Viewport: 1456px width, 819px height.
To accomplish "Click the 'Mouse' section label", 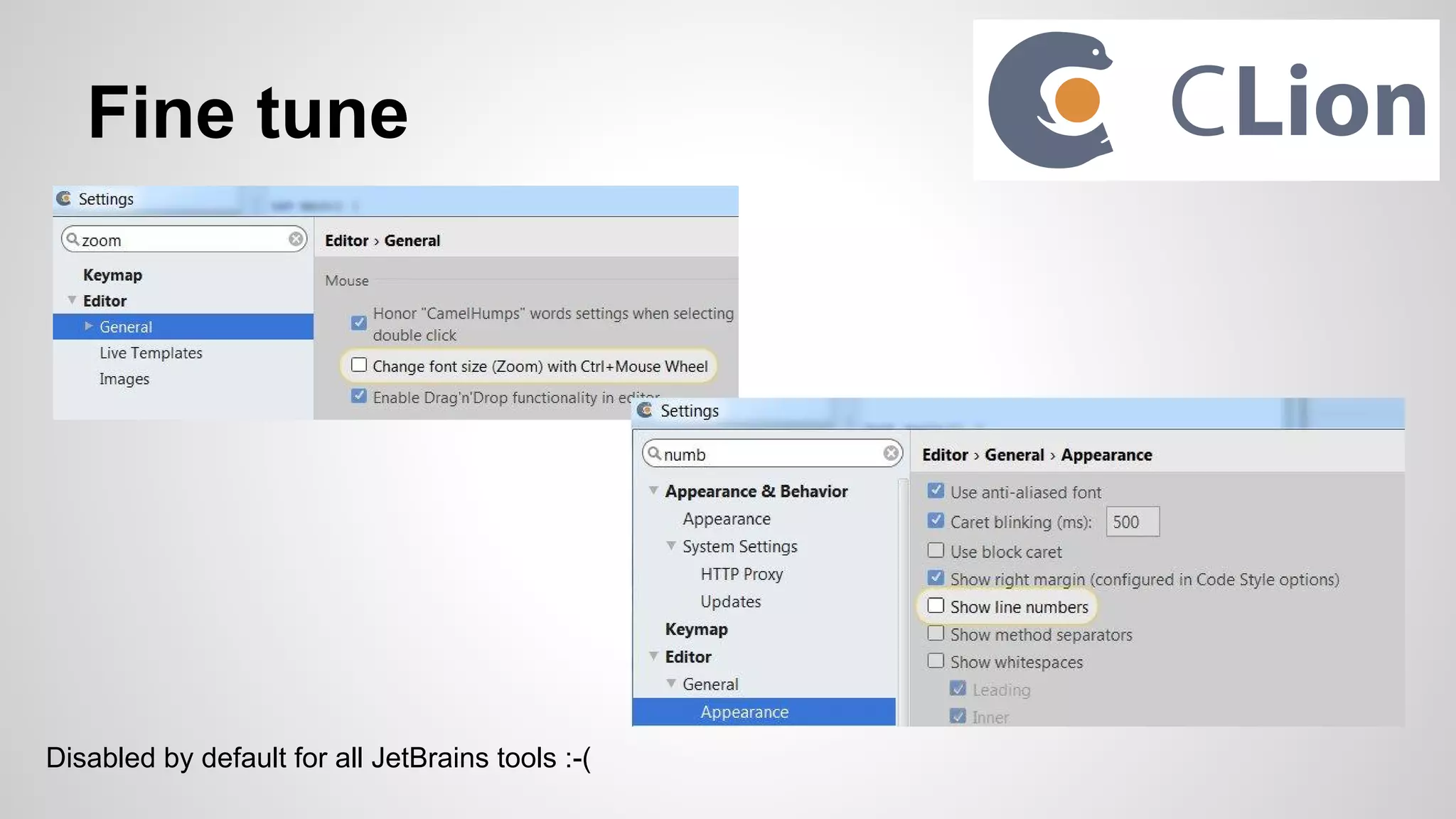I will [347, 281].
